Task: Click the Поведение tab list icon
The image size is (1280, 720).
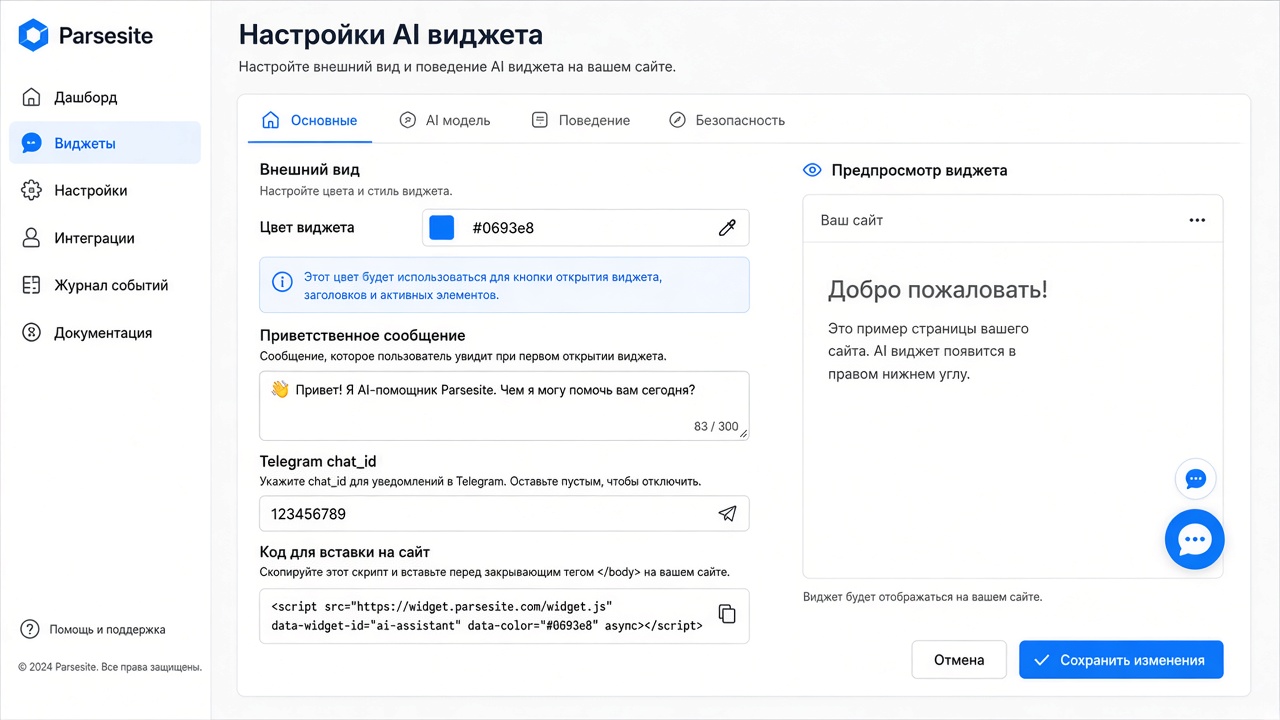Action: pyautogui.click(x=540, y=120)
